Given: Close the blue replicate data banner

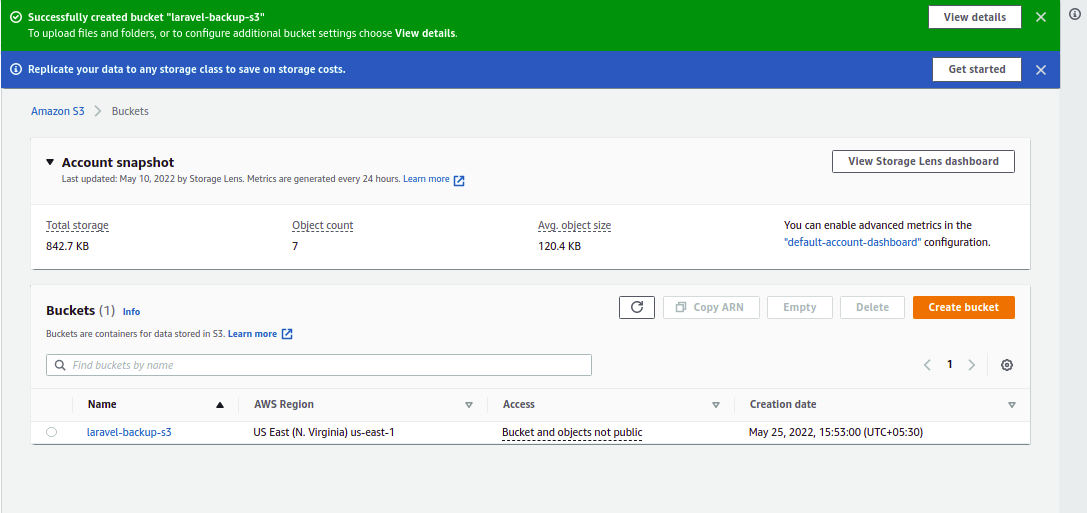Looking at the screenshot, I should coord(1041,69).
